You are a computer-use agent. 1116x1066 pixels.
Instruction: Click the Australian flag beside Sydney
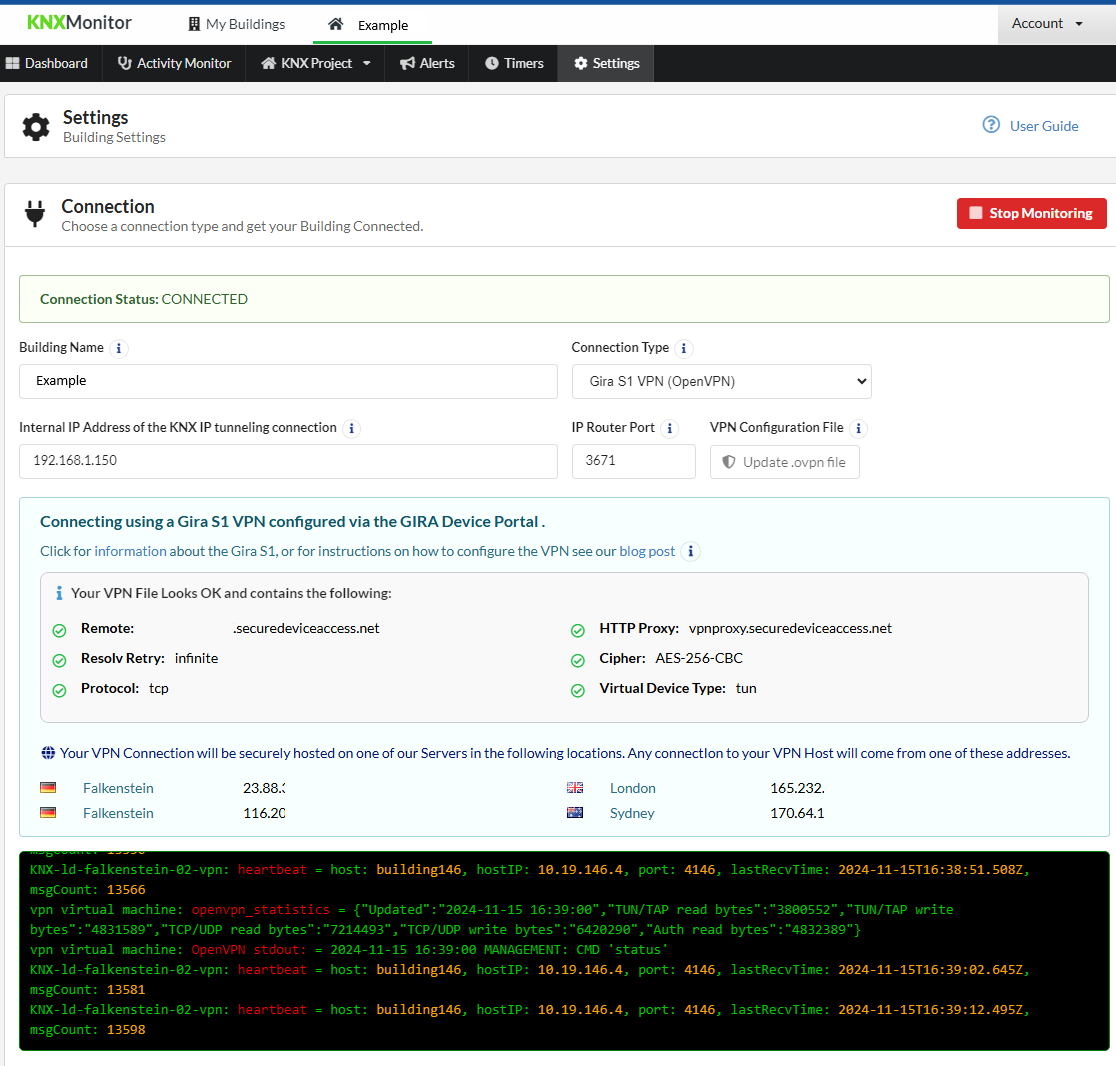click(x=575, y=812)
